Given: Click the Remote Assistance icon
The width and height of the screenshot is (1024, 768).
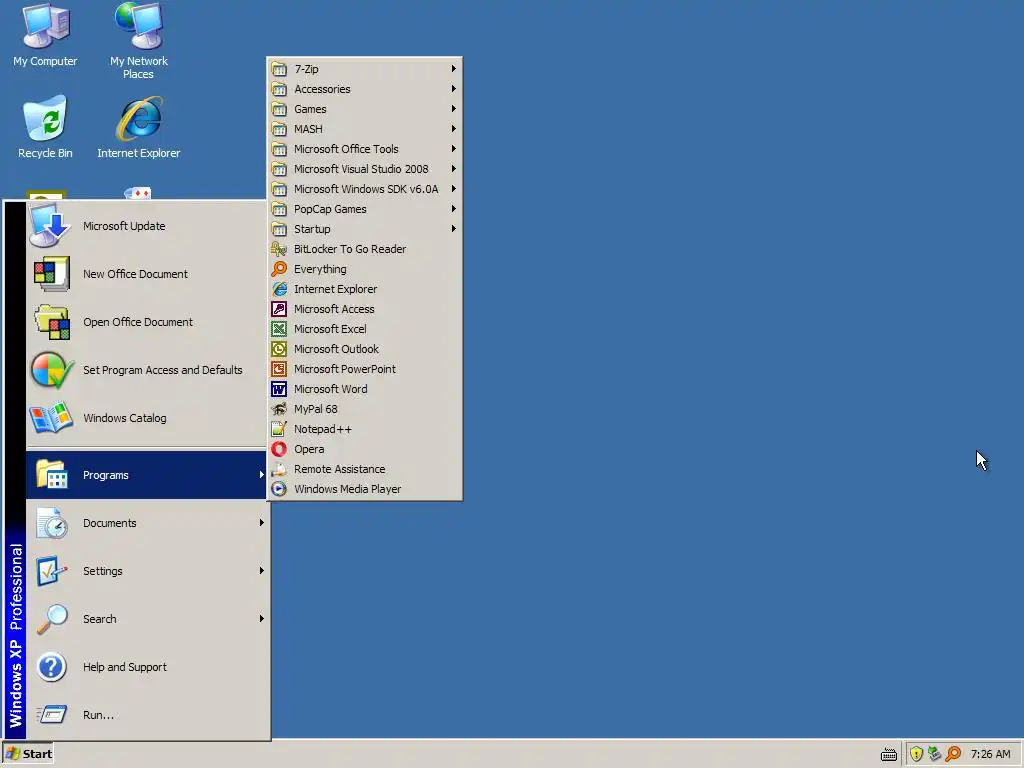Looking at the screenshot, I should pos(279,469).
